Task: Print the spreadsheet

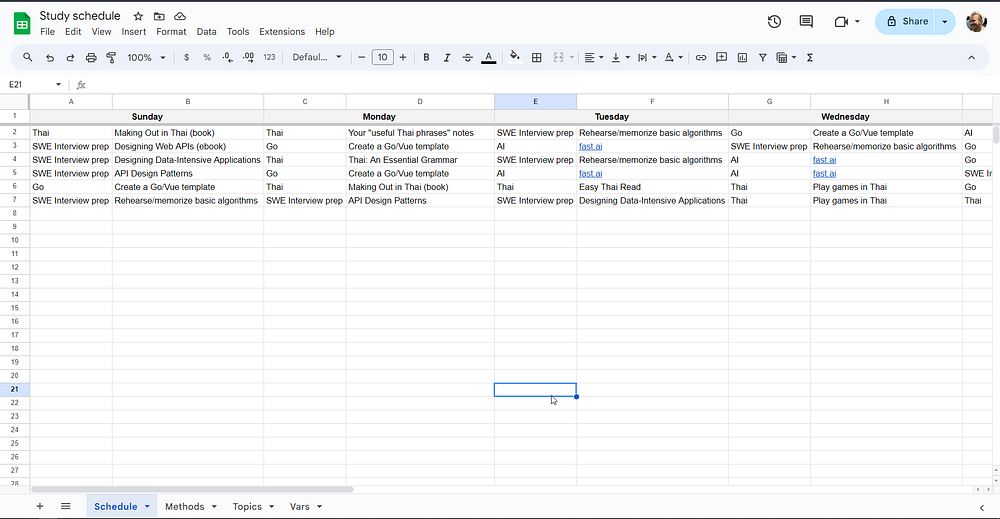Action: pyautogui.click(x=91, y=57)
